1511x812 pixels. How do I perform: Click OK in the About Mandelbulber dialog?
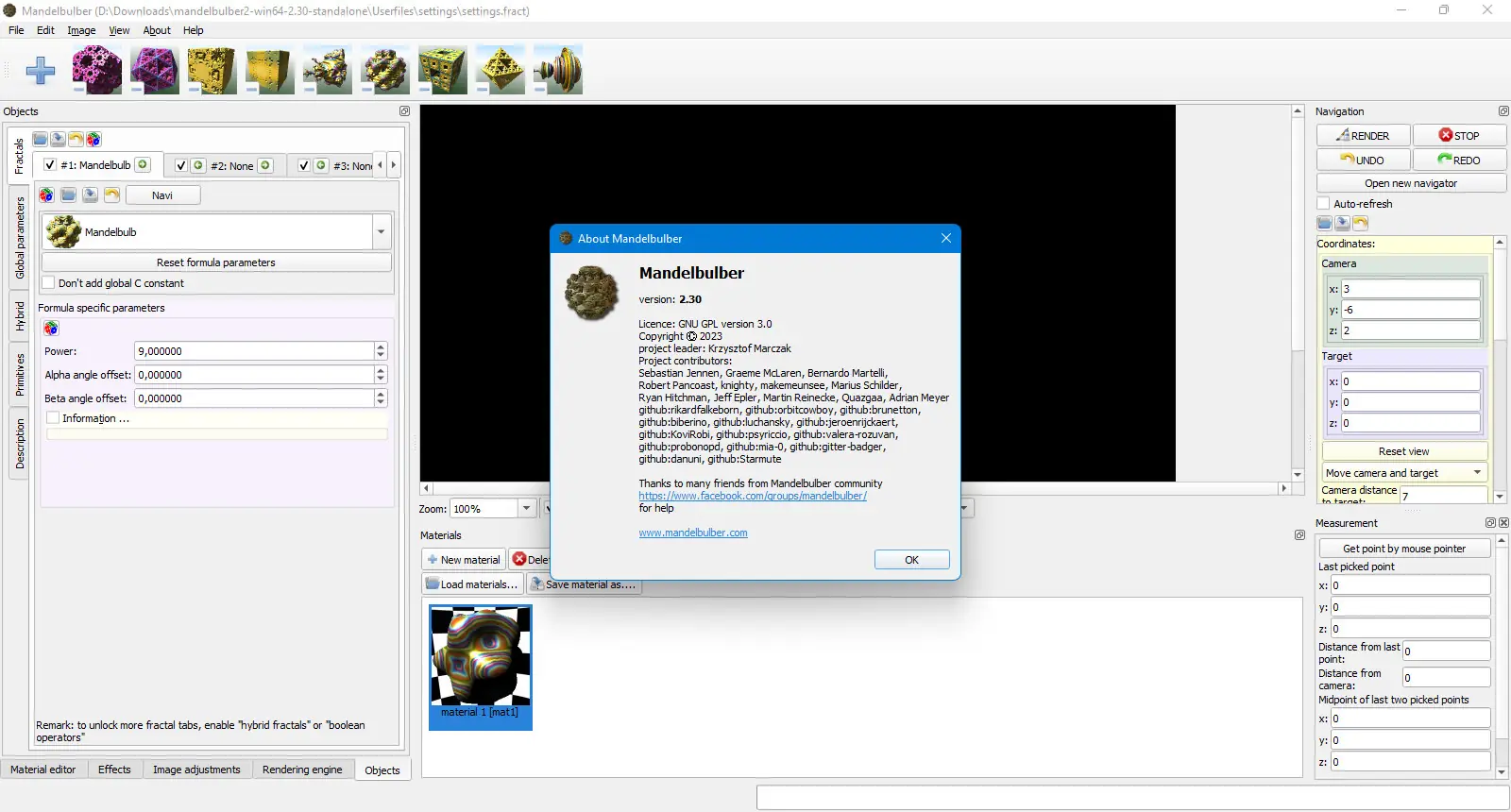[x=911, y=560]
